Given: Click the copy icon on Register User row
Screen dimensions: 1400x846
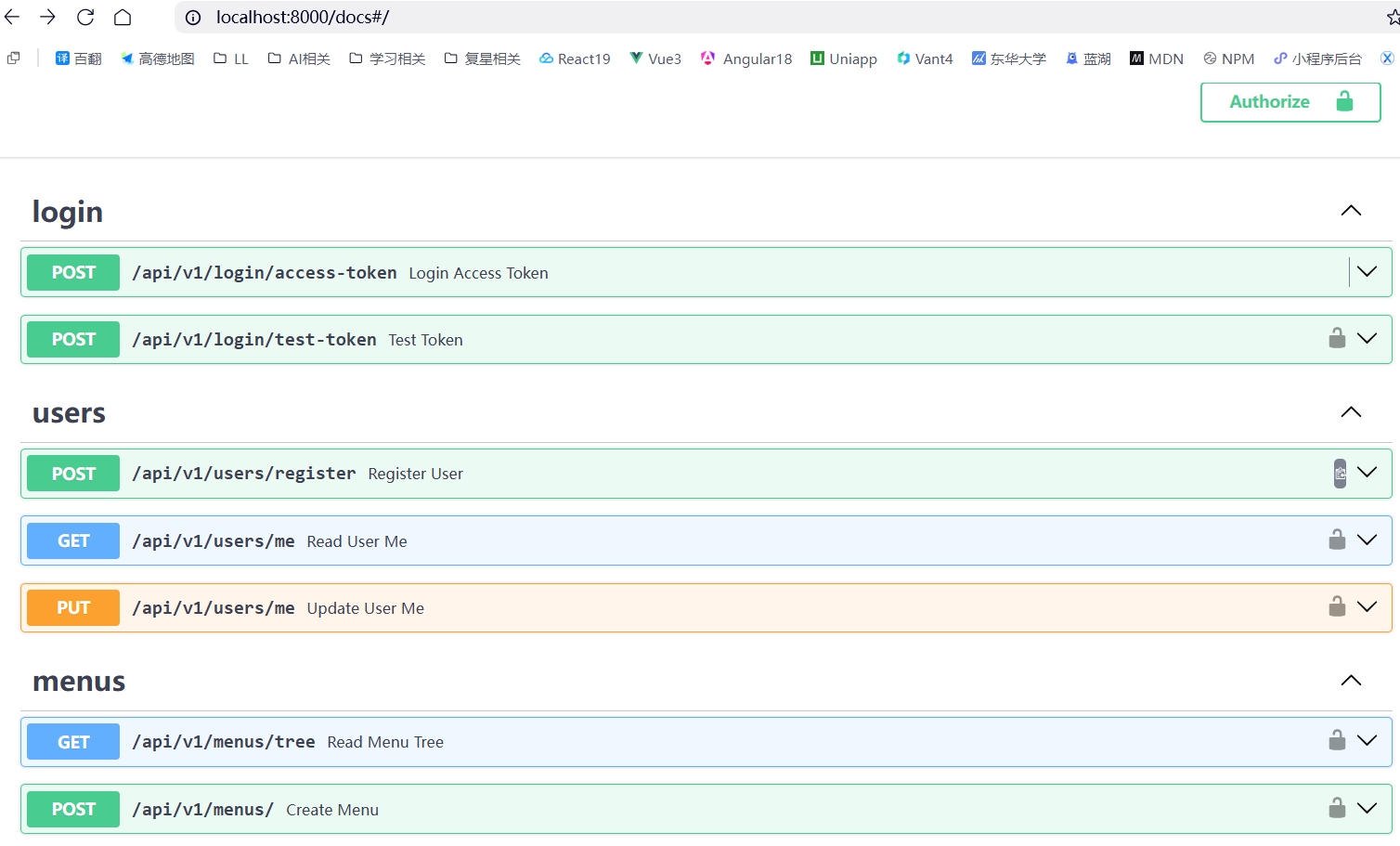Looking at the screenshot, I should (x=1340, y=473).
